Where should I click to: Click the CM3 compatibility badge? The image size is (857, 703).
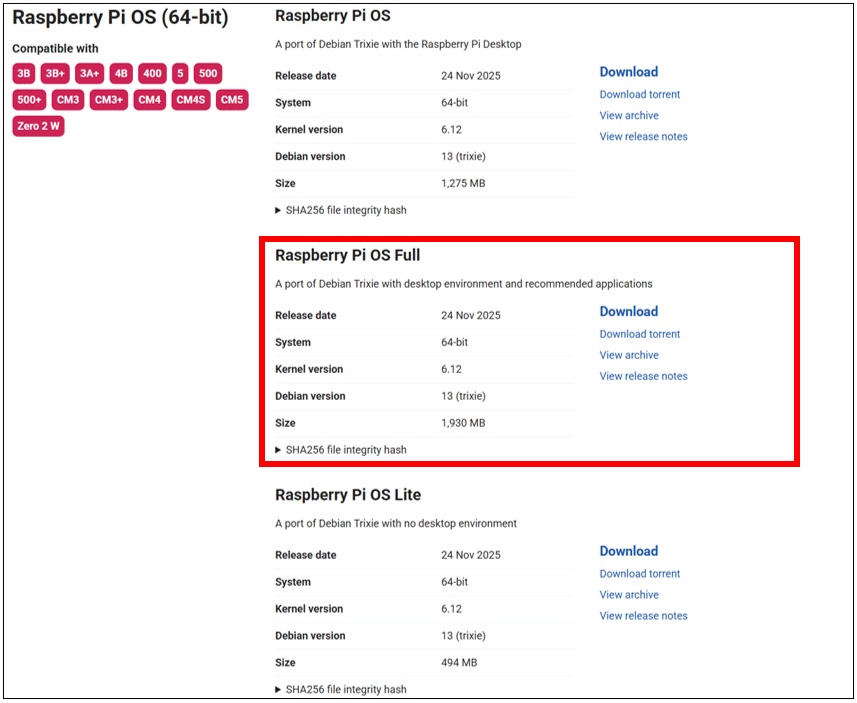68,99
